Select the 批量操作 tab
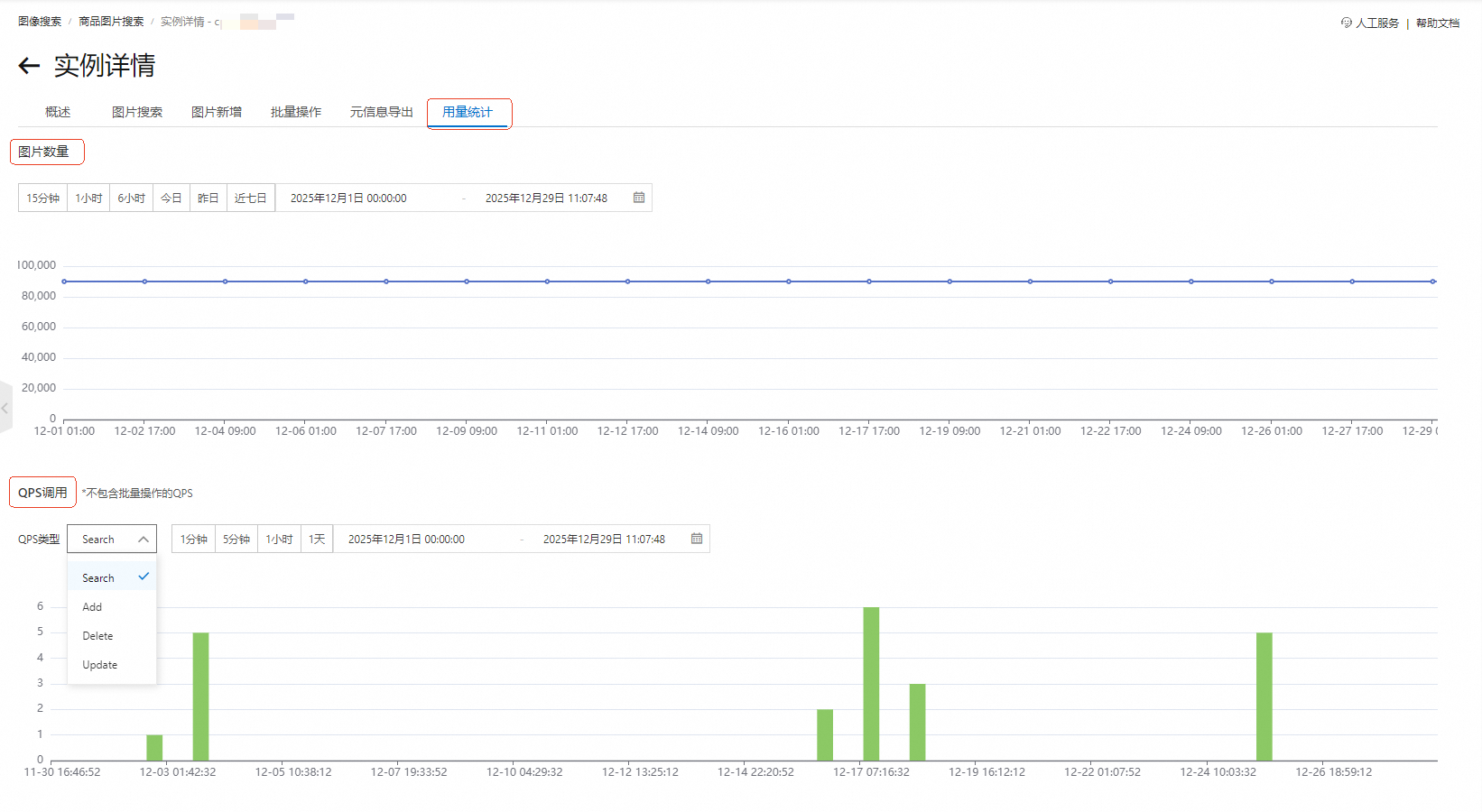 pos(296,112)
